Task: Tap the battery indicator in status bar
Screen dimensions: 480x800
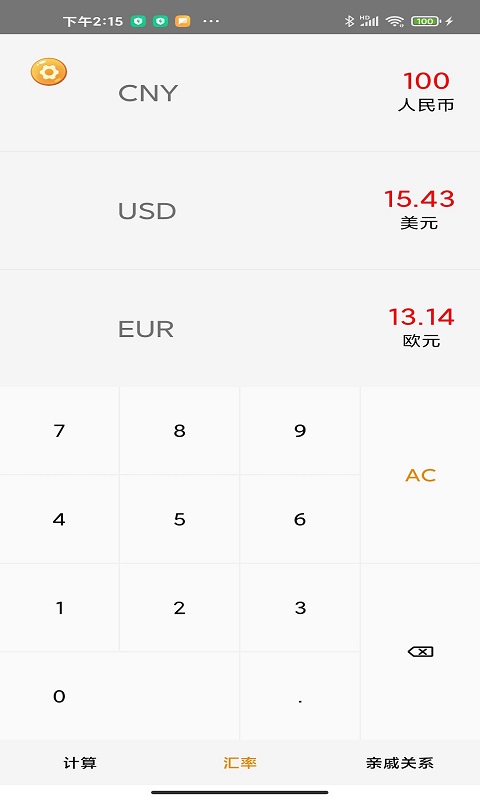Action: tap(426, 21)
